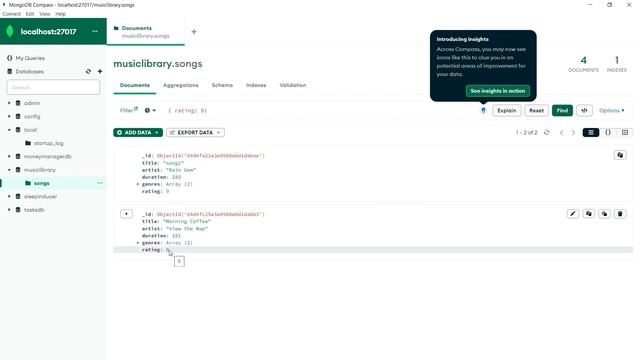Open the Help menu
The width and height of the screenshot is (640, 360).
60,14
